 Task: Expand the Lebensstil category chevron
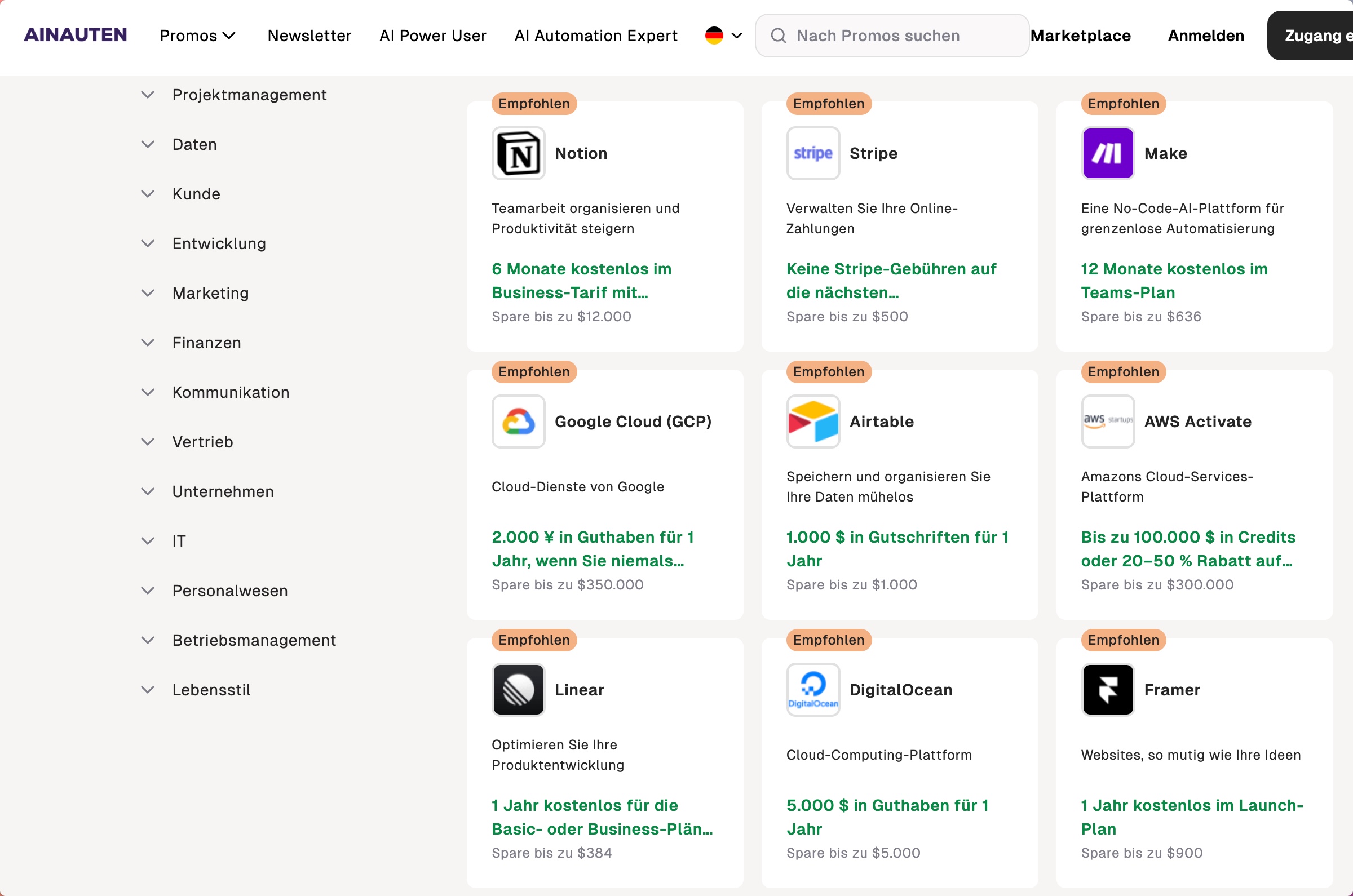pyautogui.click(x=148, y=690)
